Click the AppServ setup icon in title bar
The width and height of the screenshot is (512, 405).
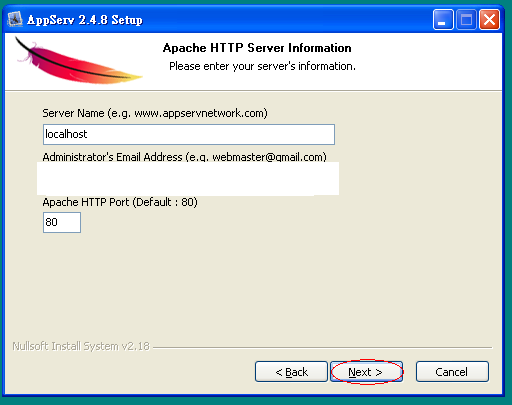(15, 19)
